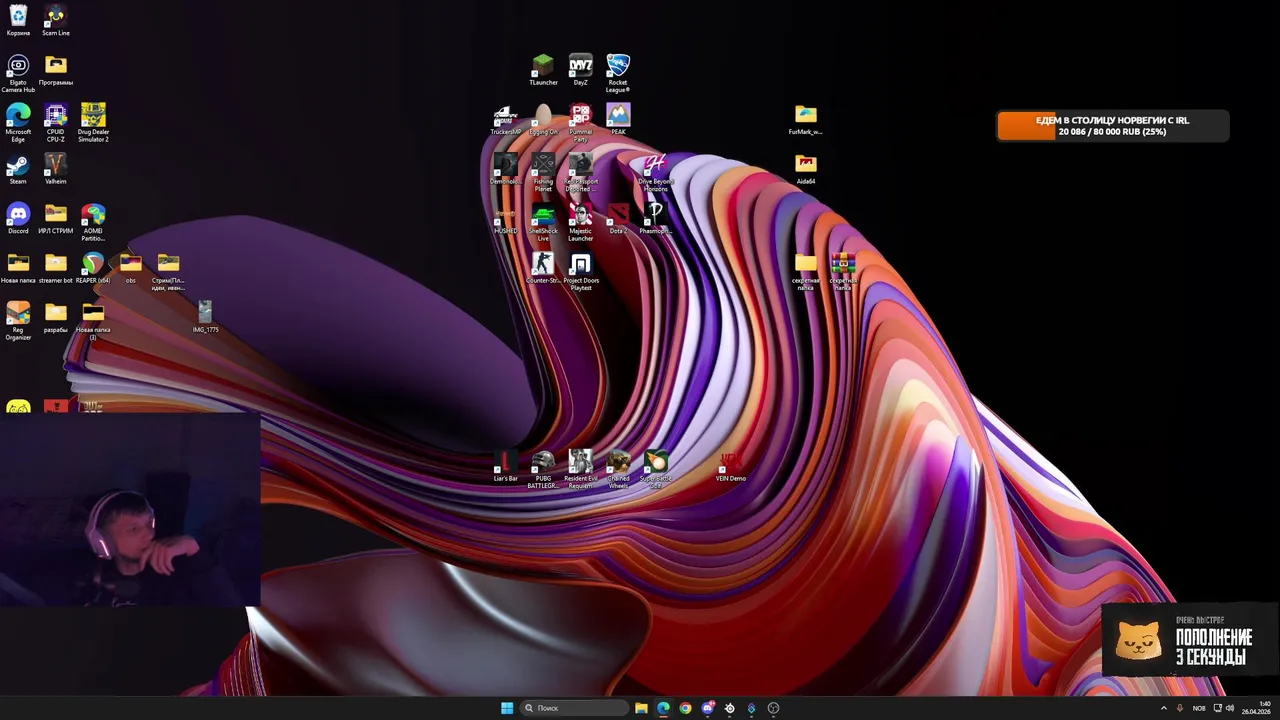Select the Liar's Bar icon
Screen dimensions: 1280x720
coord(506,466)
